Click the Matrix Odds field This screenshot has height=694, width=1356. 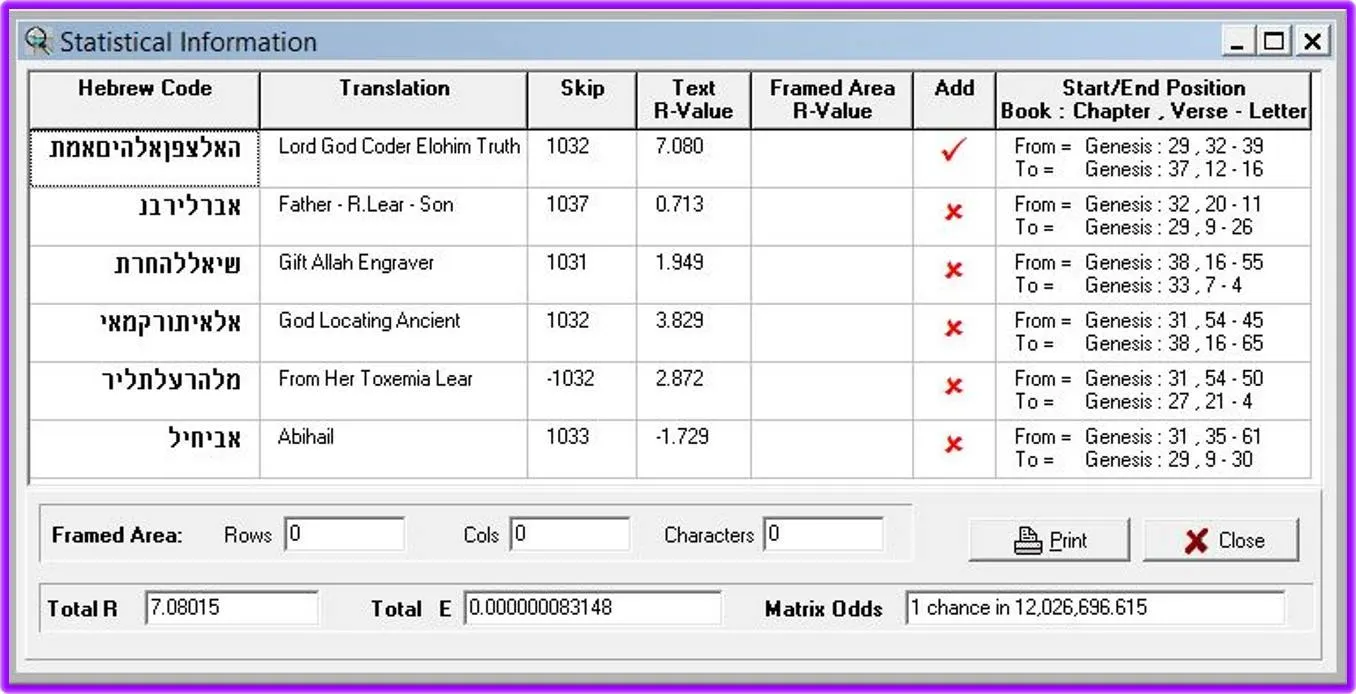[1095, 608]
